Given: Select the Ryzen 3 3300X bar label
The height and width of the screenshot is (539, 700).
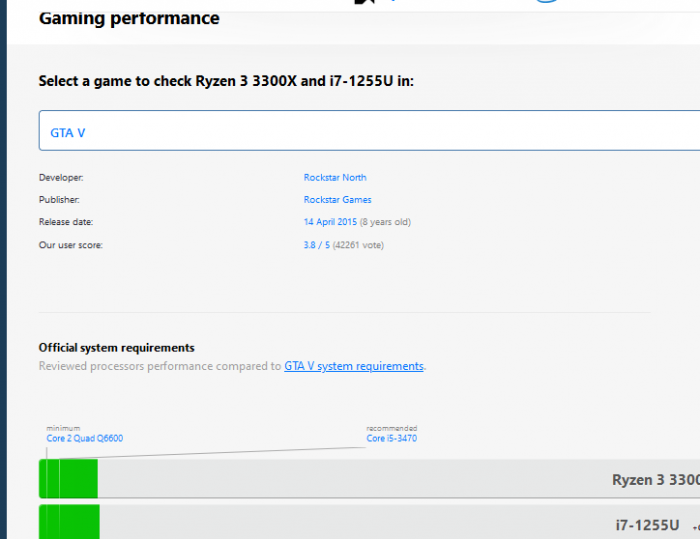Looking at the screenshot, I should coord(655,480).
